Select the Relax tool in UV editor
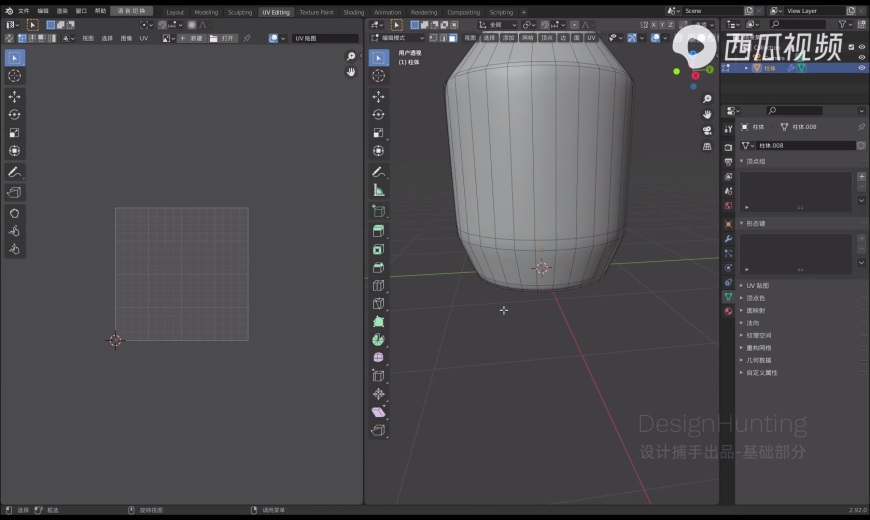This screenshot has height=520, width=870. pos(14,231)
